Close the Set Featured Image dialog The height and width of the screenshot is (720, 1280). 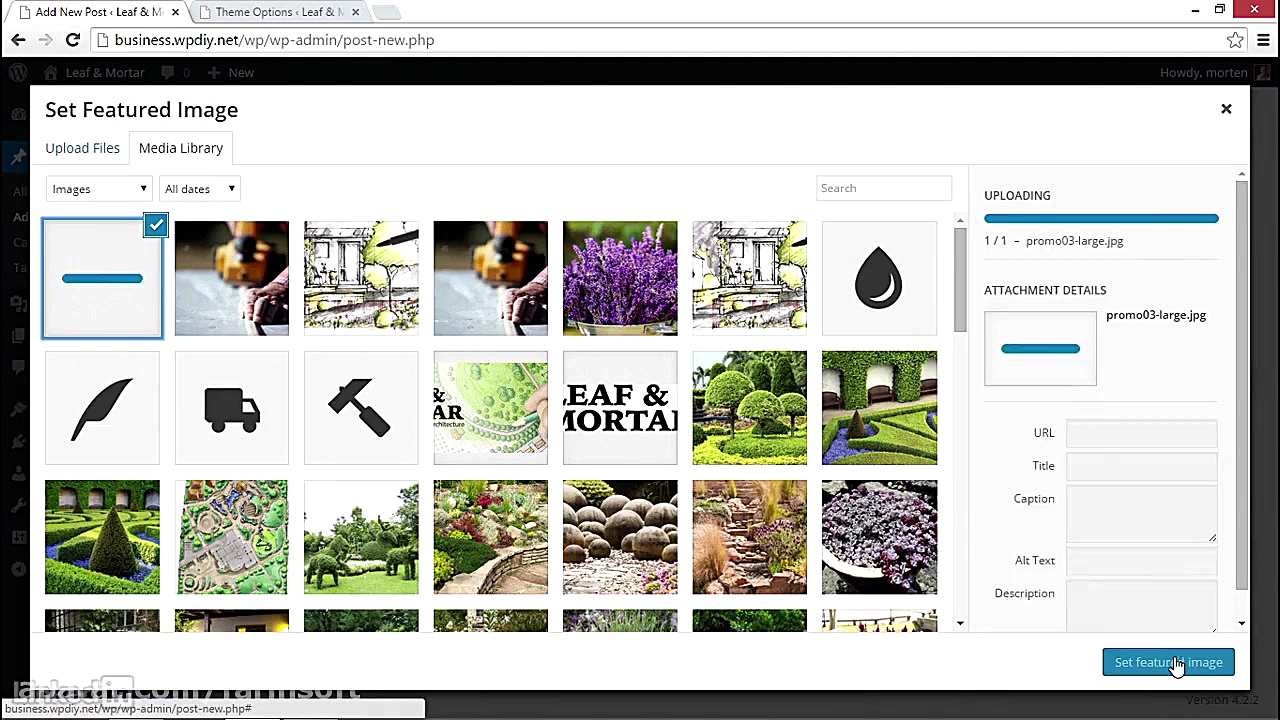[x=1226, y=109]
